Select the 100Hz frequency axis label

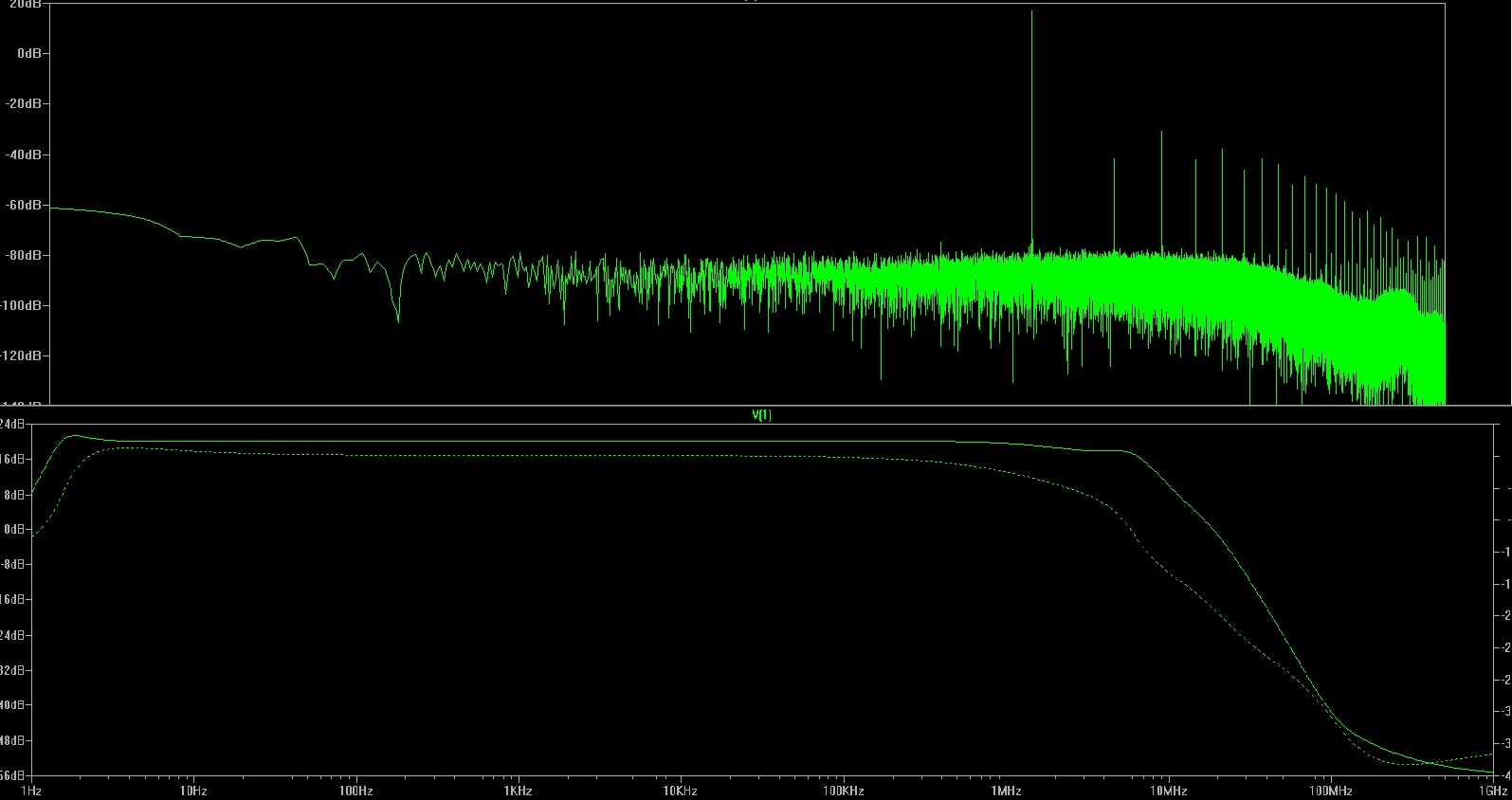355,791
